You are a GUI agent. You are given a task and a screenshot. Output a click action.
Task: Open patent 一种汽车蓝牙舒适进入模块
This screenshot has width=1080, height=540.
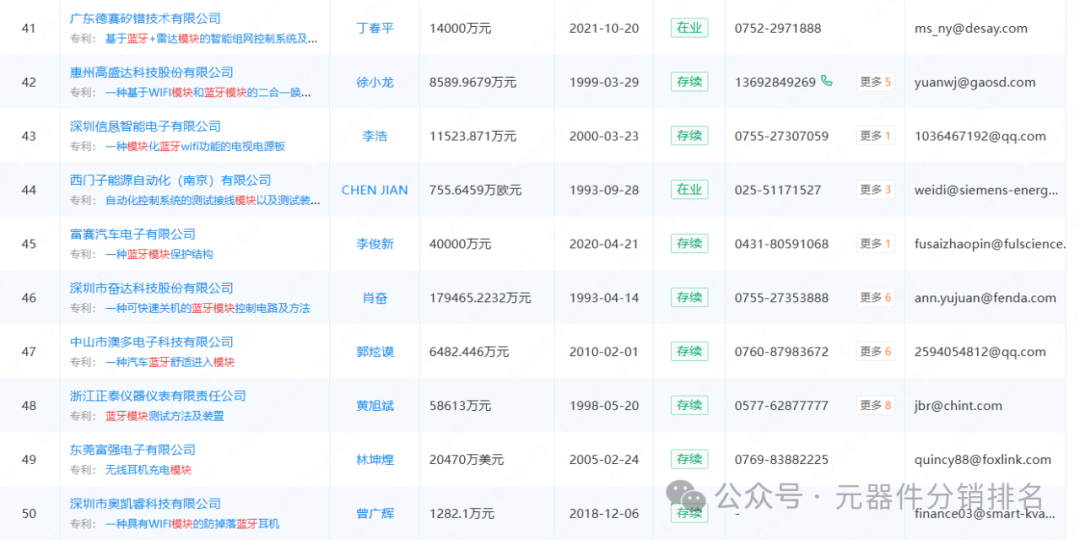(x=170, y=362)
